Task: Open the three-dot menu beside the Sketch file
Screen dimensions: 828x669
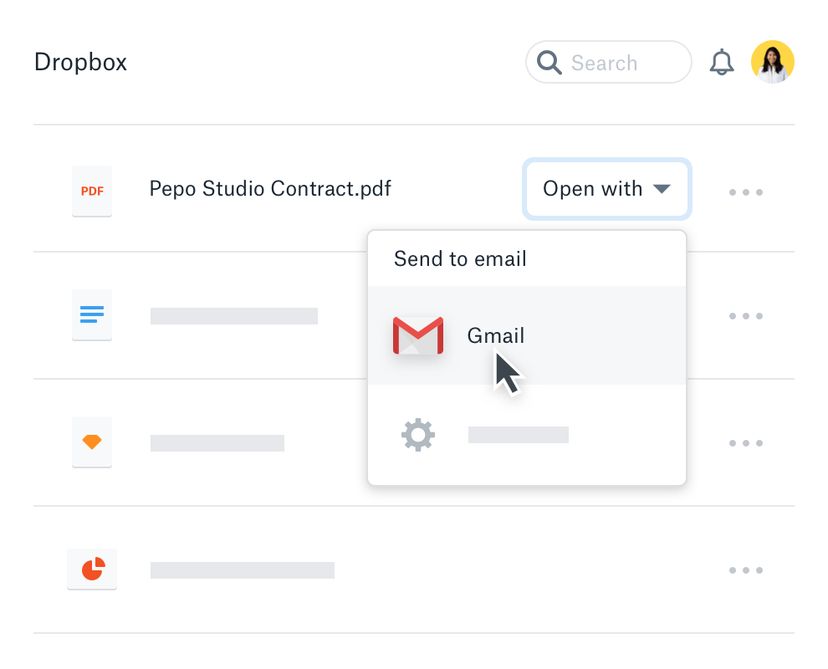Action: (x=746, y=442)
